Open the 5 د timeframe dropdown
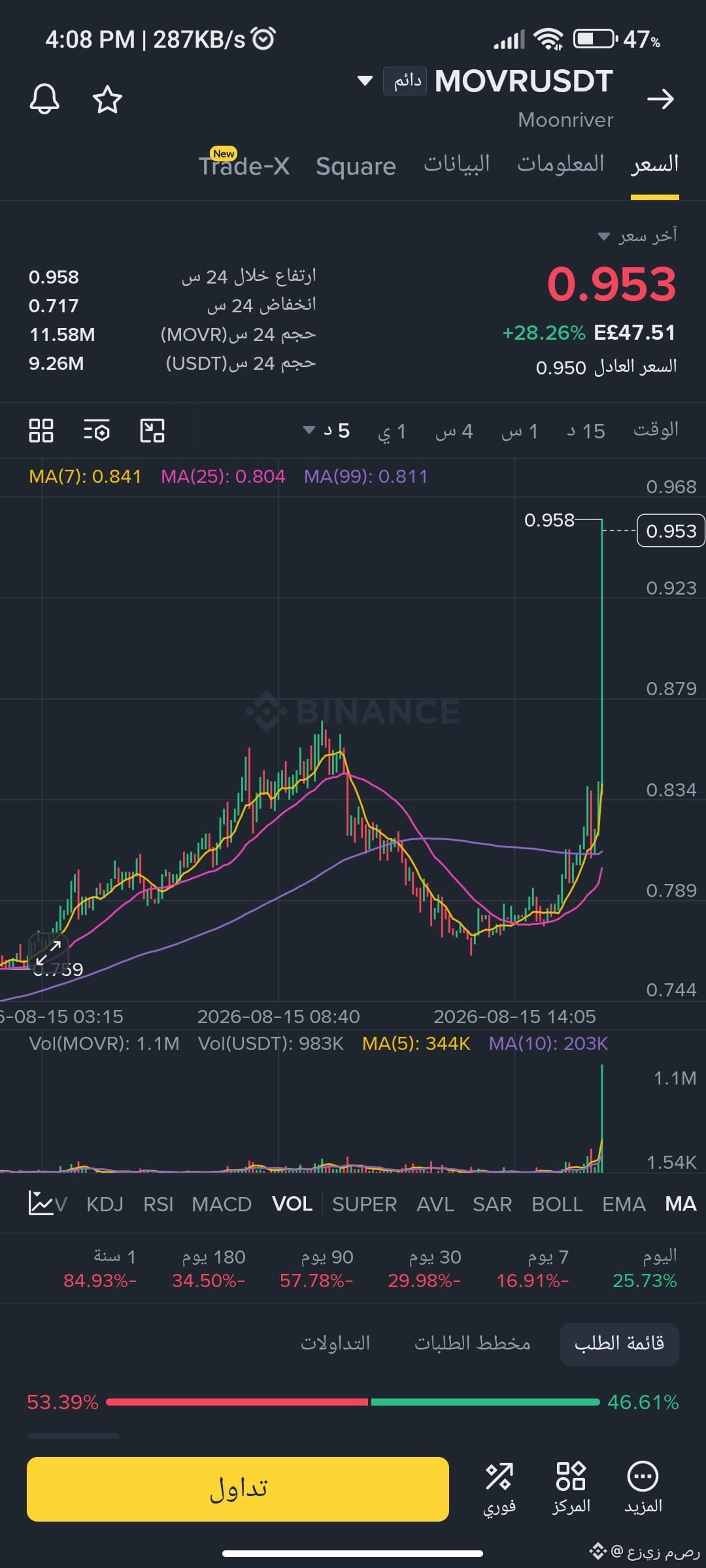This screenshot has width=706, height=1568. tap(327, 431)
